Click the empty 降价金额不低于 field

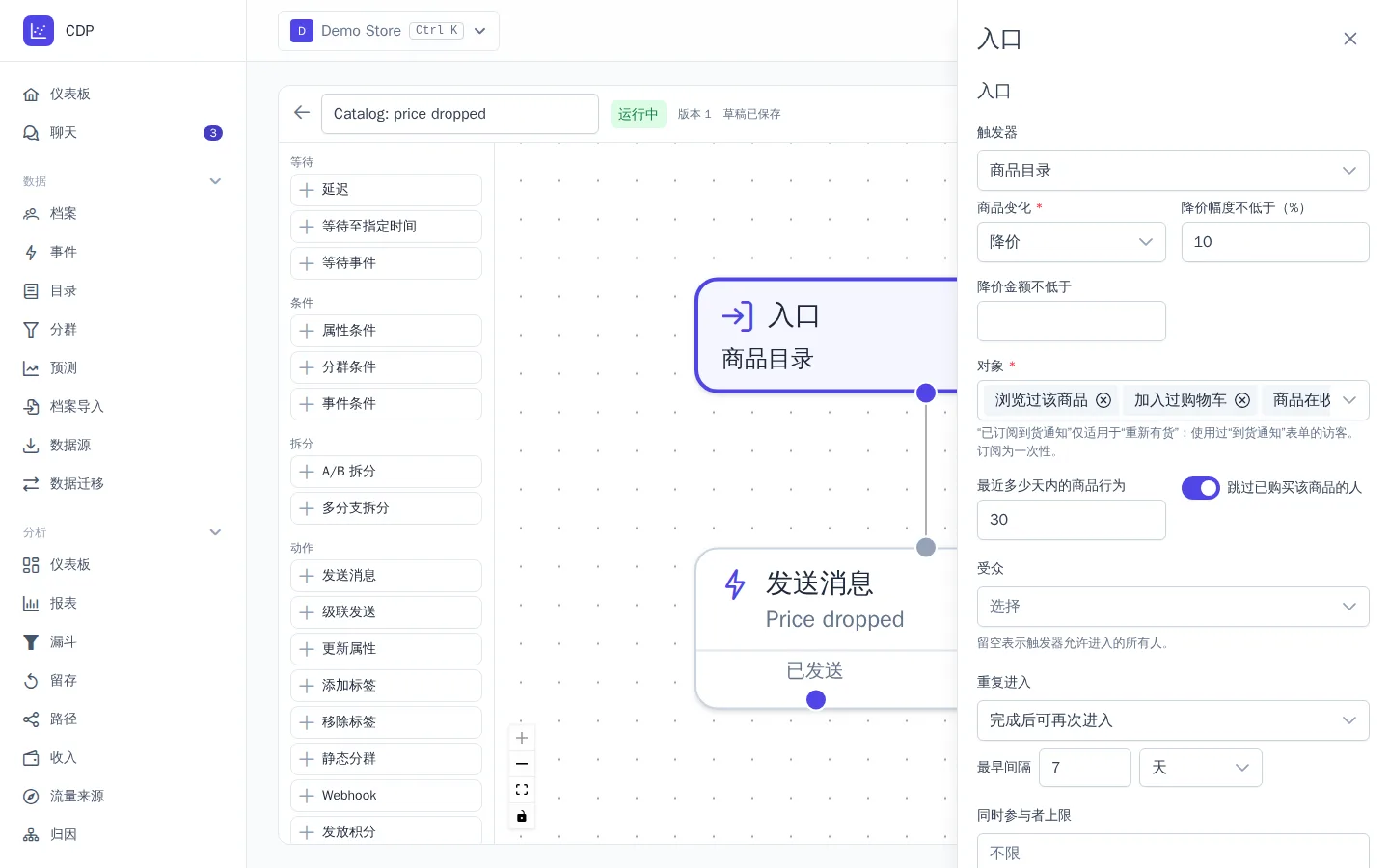pyautogui.click(x=1072, y=321)
